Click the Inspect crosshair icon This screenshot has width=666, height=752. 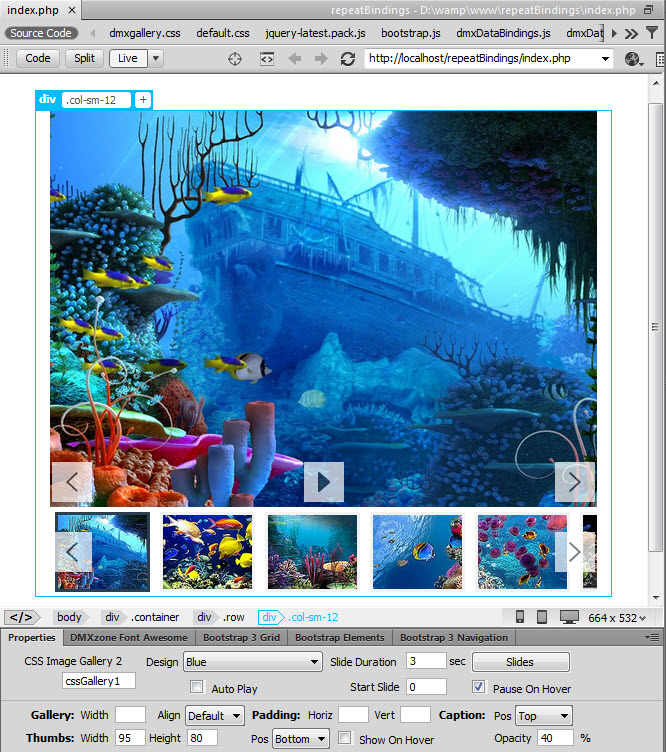click(x=235, y=59)
